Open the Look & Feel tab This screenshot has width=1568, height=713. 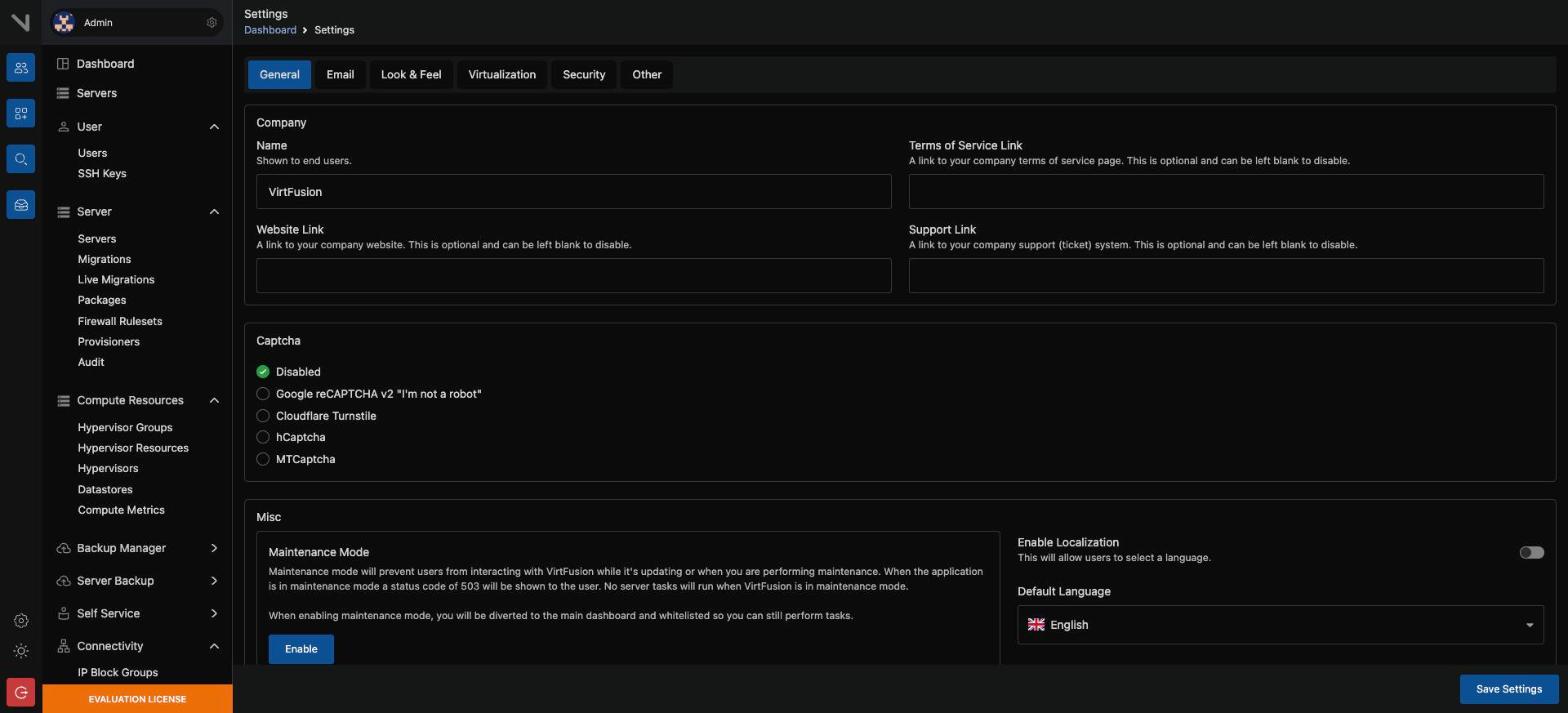[x=411, y=75]
